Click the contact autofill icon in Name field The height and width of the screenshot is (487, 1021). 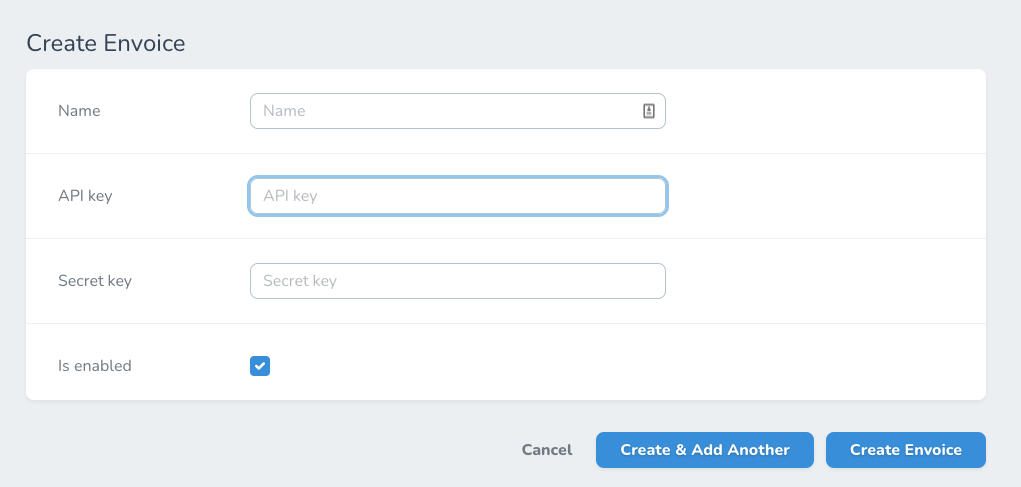648,111
